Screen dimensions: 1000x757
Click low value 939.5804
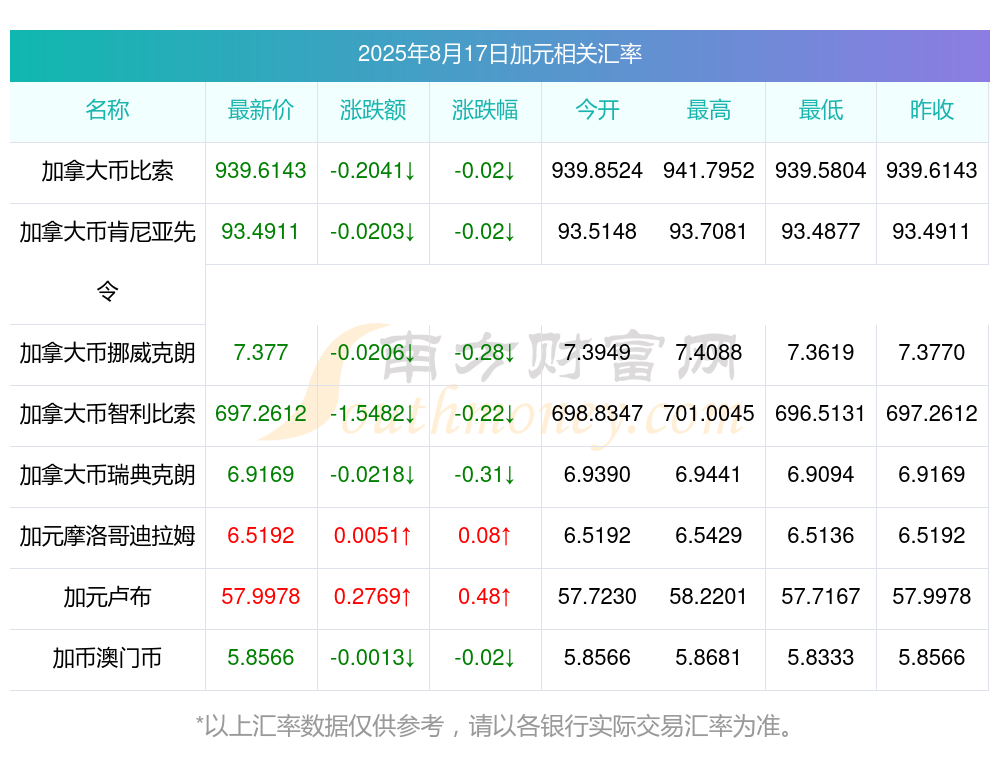click(821, 171)
